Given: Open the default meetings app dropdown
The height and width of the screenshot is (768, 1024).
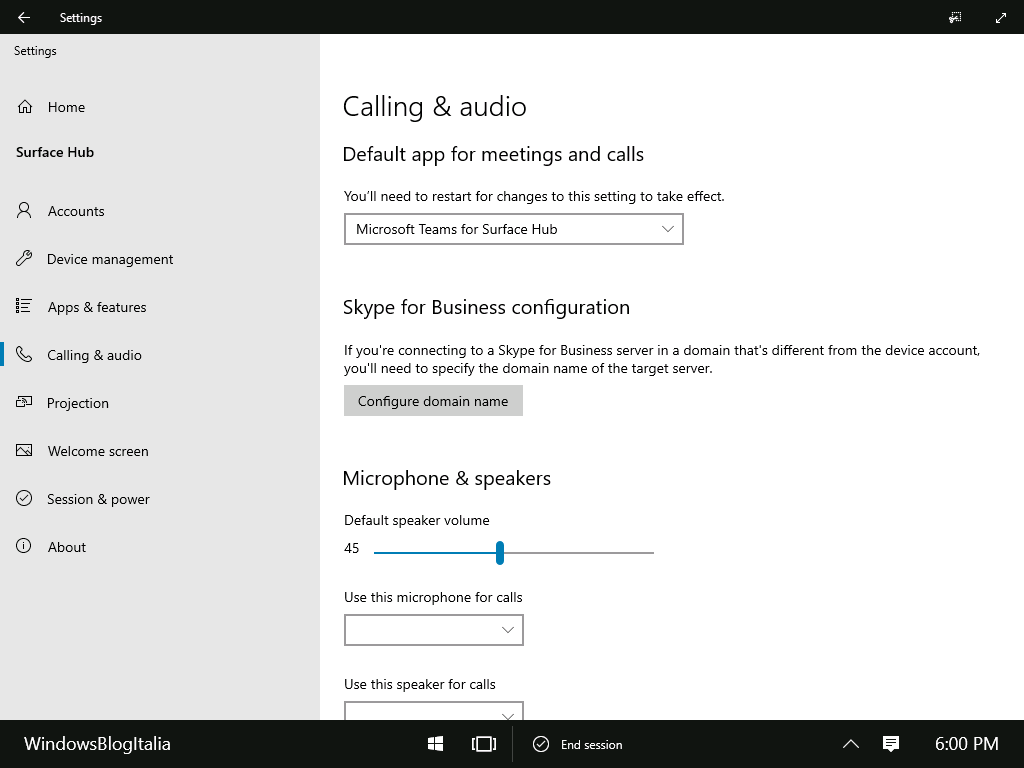Looking at the screenshot, I should [x=513, y=229].
